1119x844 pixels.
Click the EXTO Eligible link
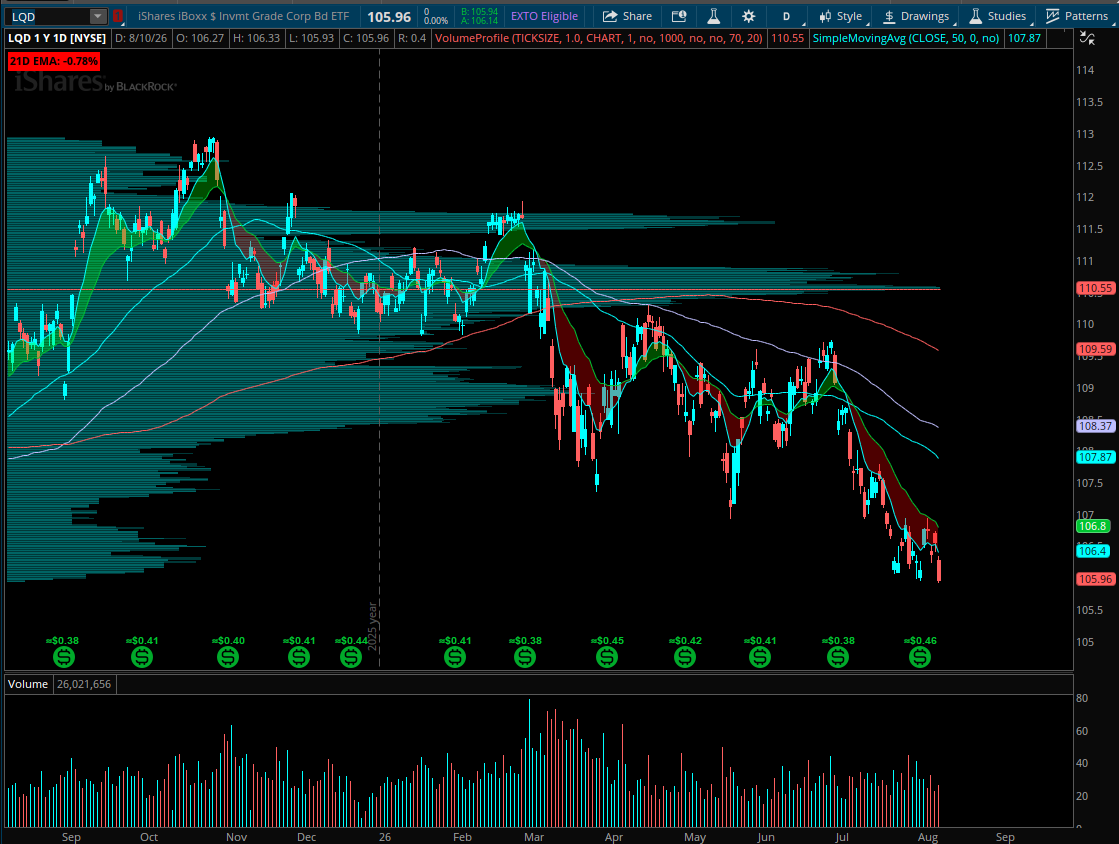pos(545,16)
